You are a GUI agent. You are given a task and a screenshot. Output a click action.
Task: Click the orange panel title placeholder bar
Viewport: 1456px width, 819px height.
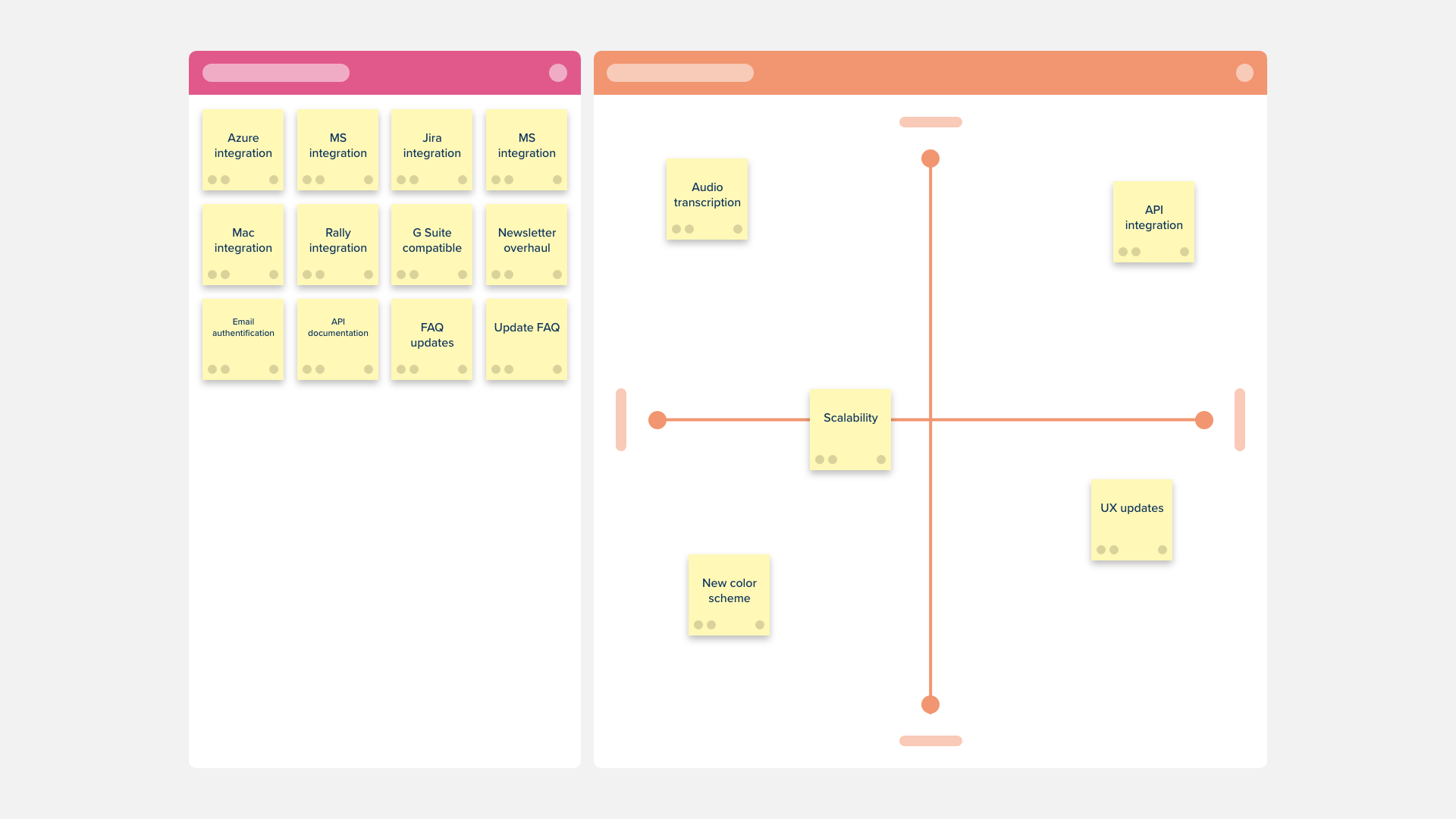point(680,73)
